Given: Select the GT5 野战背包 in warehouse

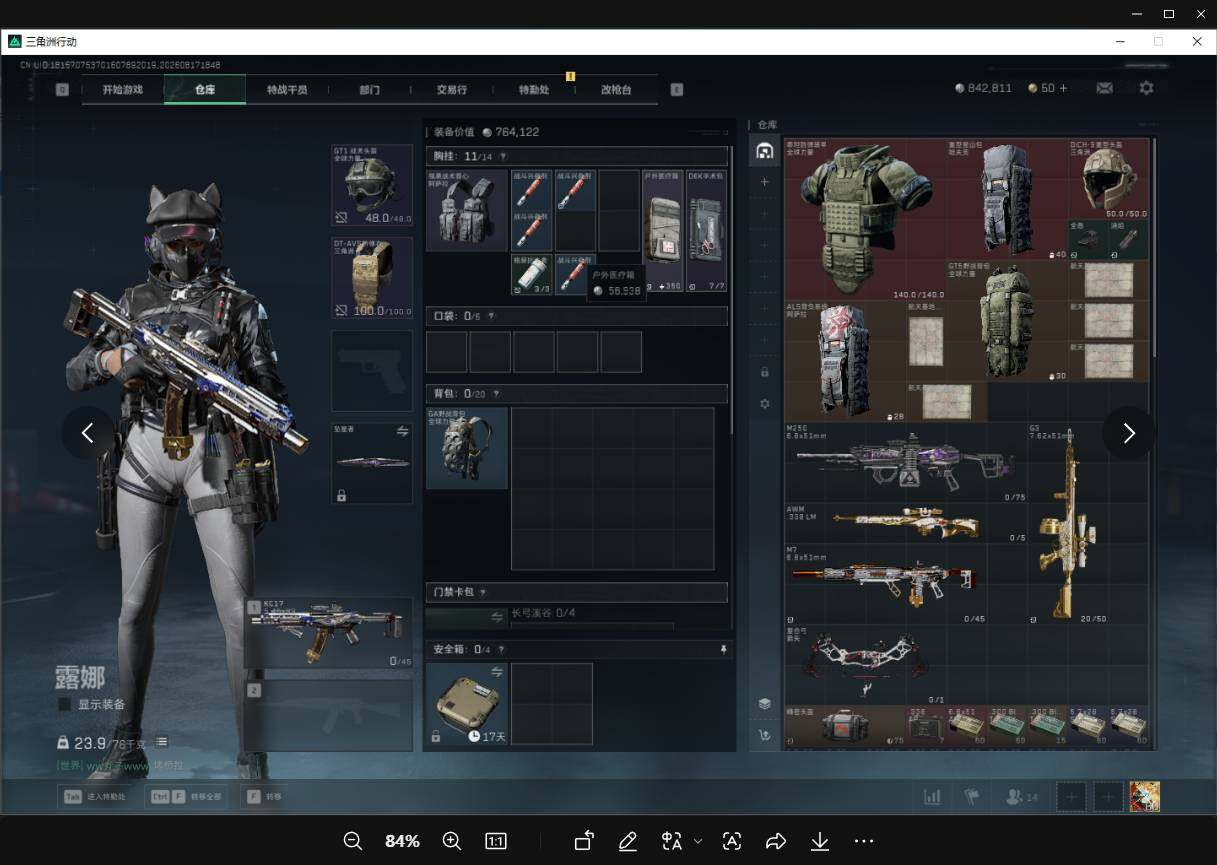Looking at the screenshot, I should (1006, 321).
